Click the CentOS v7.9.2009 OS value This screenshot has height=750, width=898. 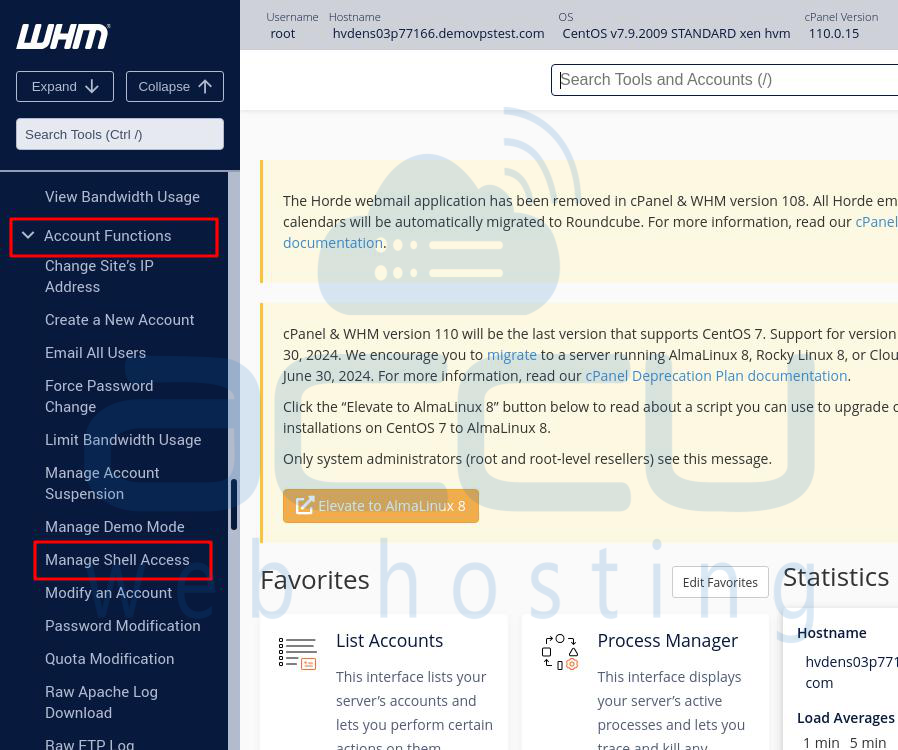(x=676, y=34)
